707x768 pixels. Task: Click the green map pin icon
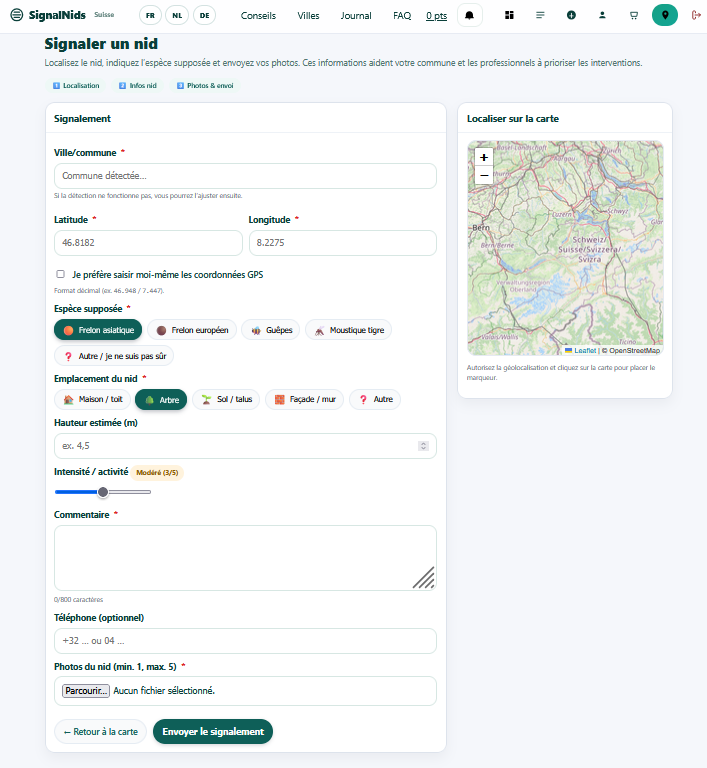[665, 16]
